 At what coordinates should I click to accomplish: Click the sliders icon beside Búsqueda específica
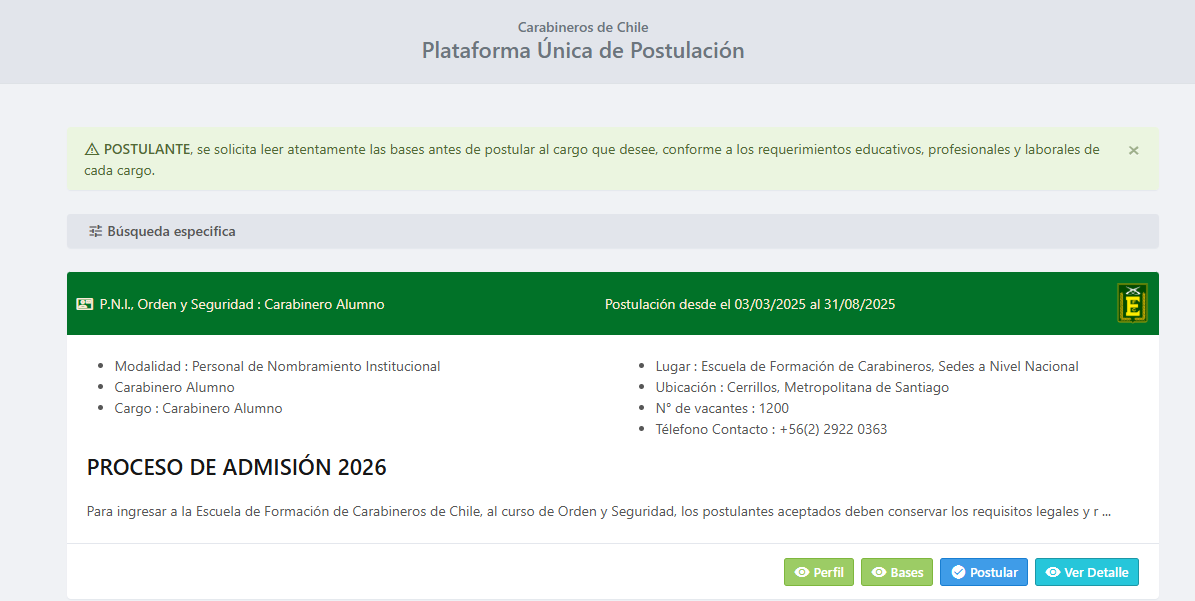pyautogui.click(x=95, y=231)
